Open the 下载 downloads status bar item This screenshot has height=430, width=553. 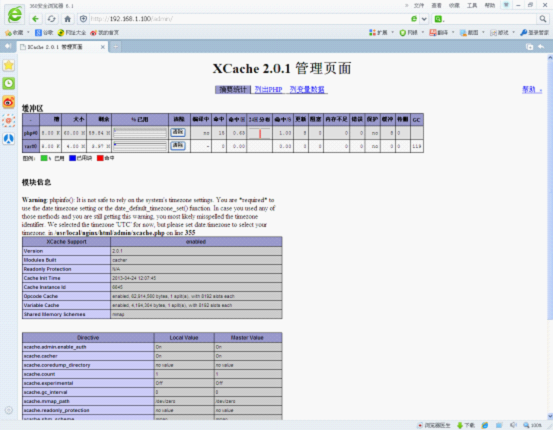pos(466,425)
